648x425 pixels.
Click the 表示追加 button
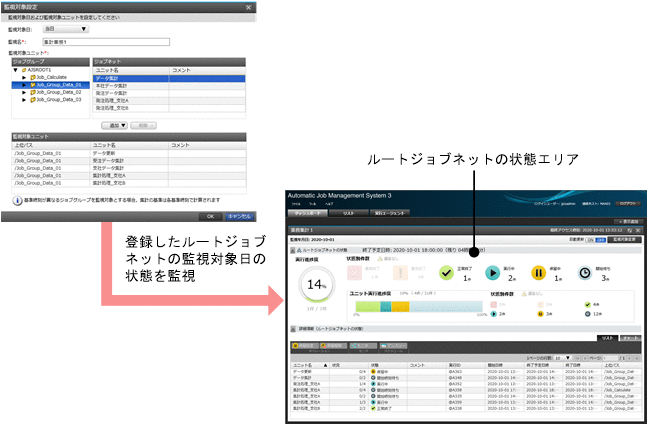(x=628, y=222)
